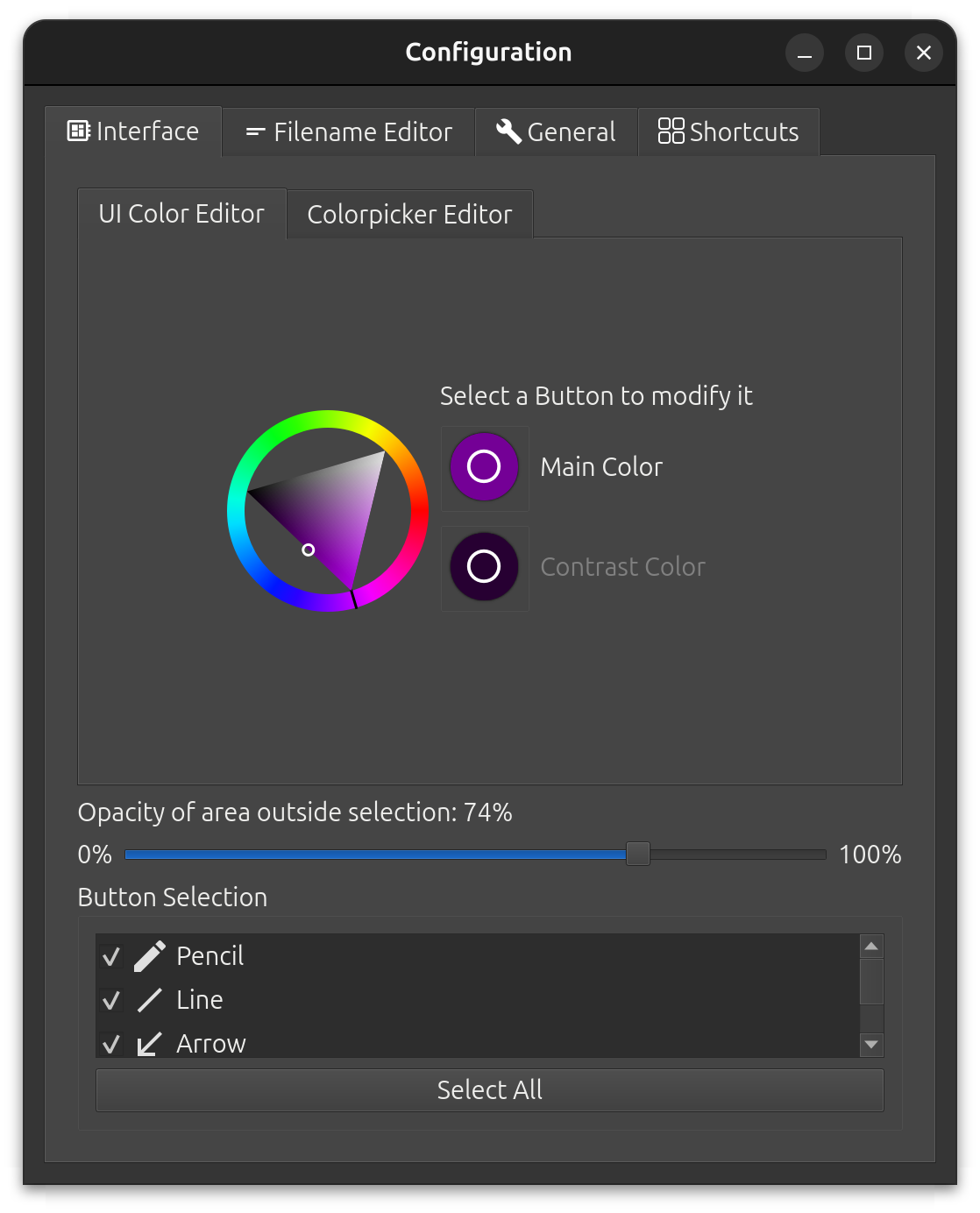This screenshot has width=980, height=1213.
Task: Click the Contrast Color button
Action: pyautogui.click(x=484, y=567)
